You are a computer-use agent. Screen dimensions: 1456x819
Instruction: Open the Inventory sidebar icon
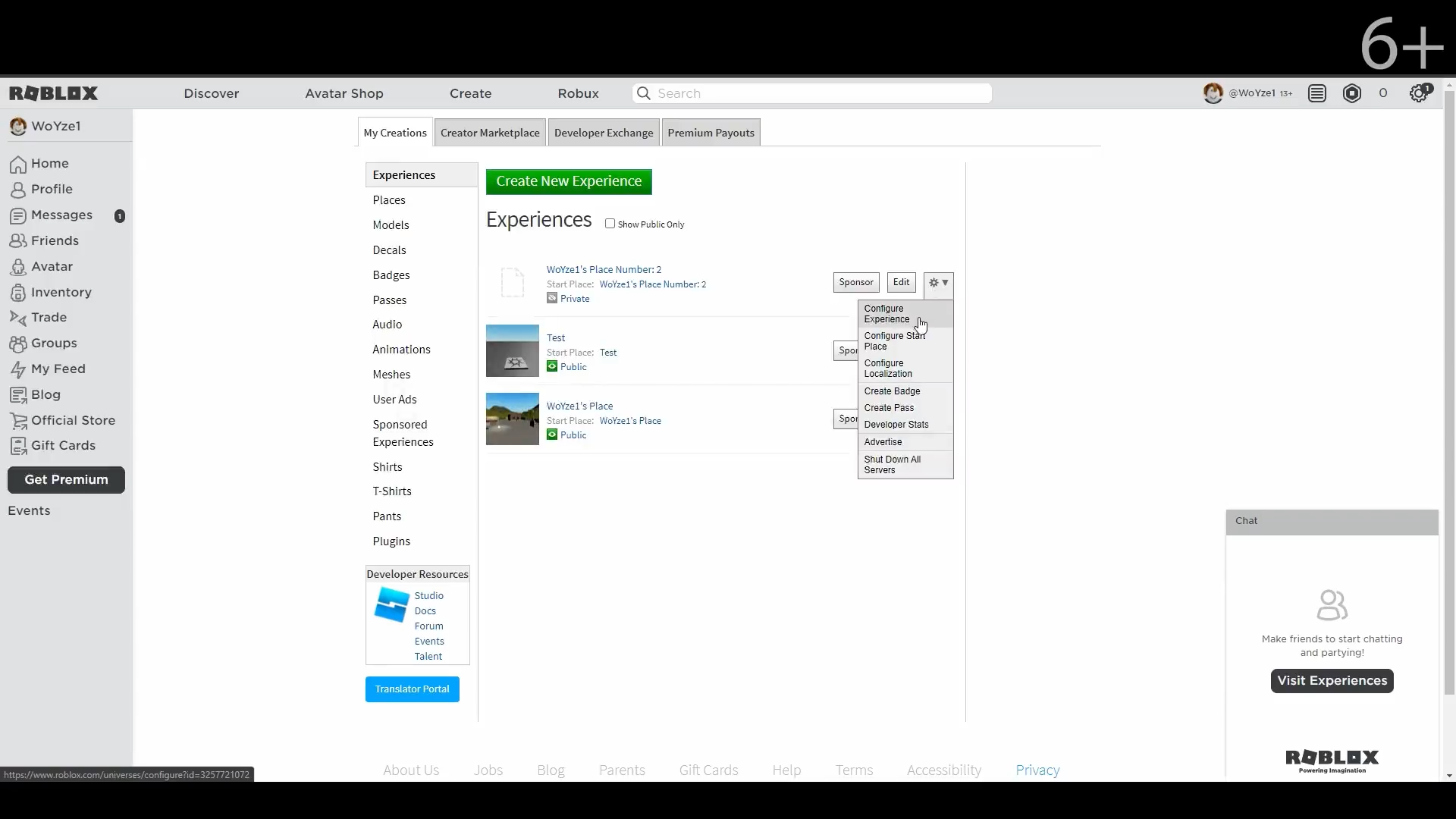18,293
